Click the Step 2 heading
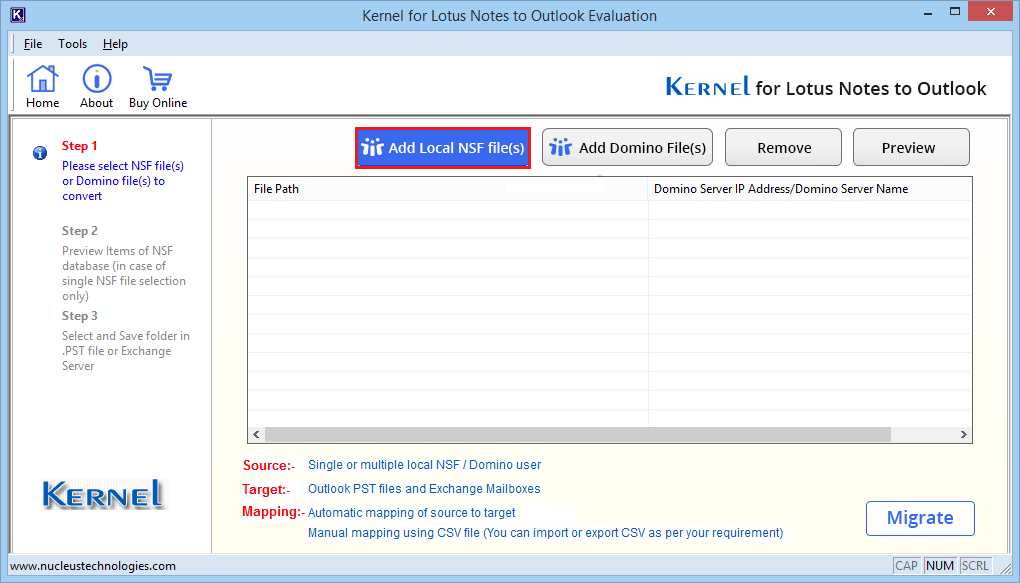The image size is (1020, 583). 79,231
